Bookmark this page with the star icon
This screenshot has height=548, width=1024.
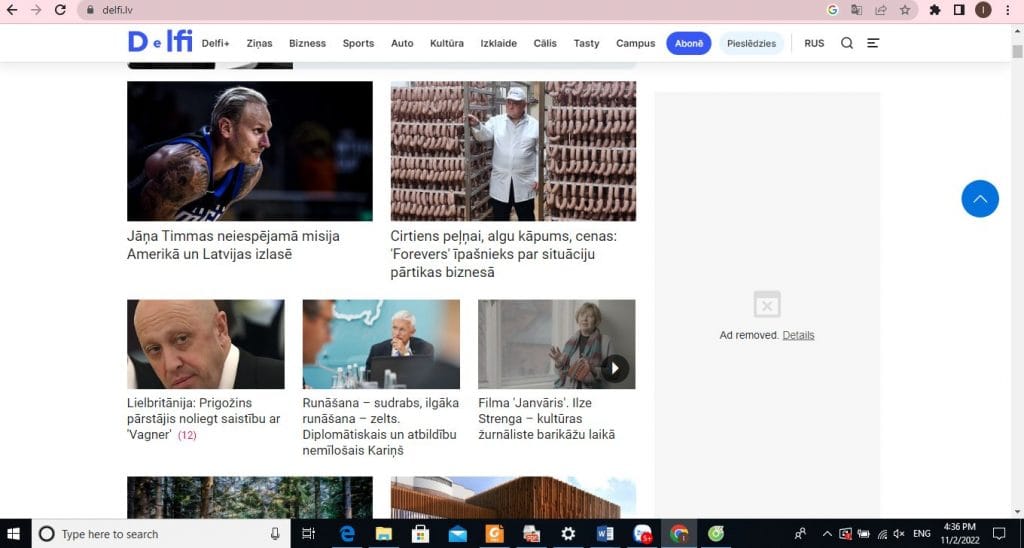click(x=905, y=10)
